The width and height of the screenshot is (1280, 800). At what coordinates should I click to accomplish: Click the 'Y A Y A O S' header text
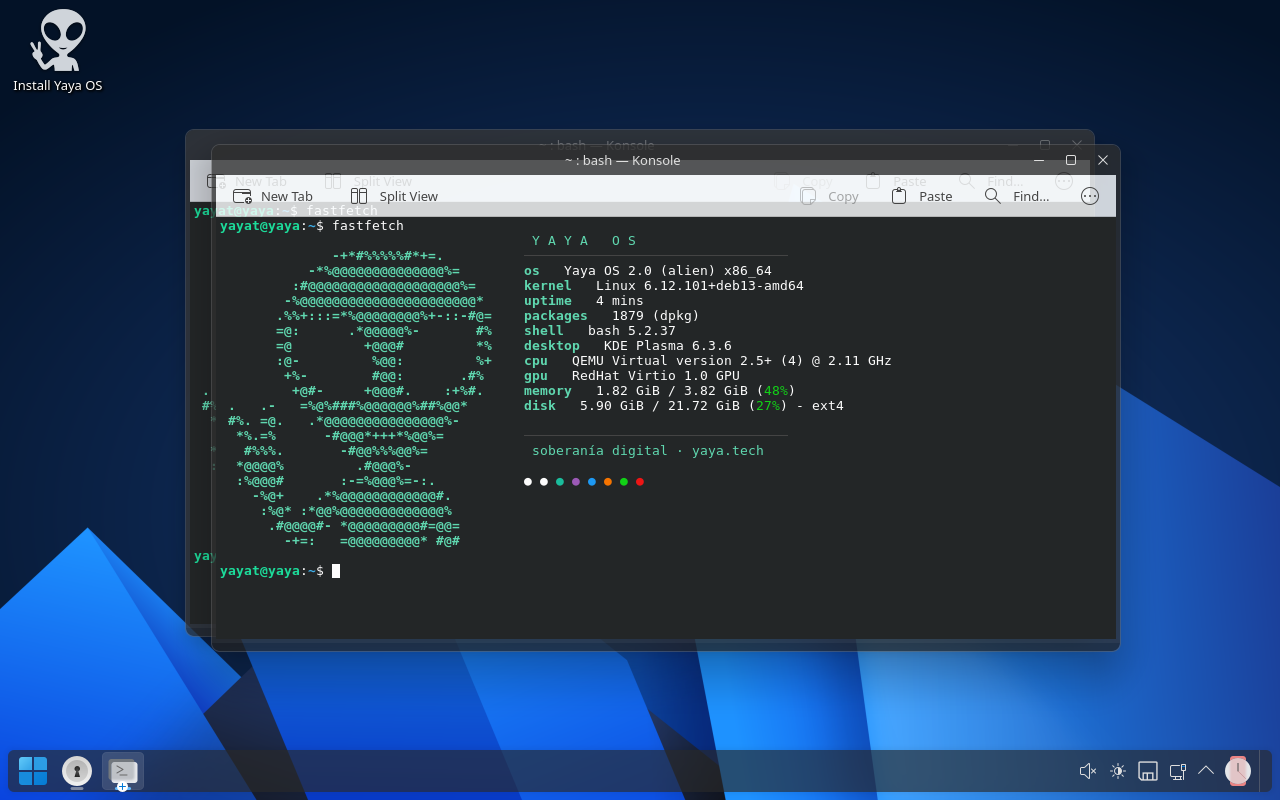pos(584,241)
